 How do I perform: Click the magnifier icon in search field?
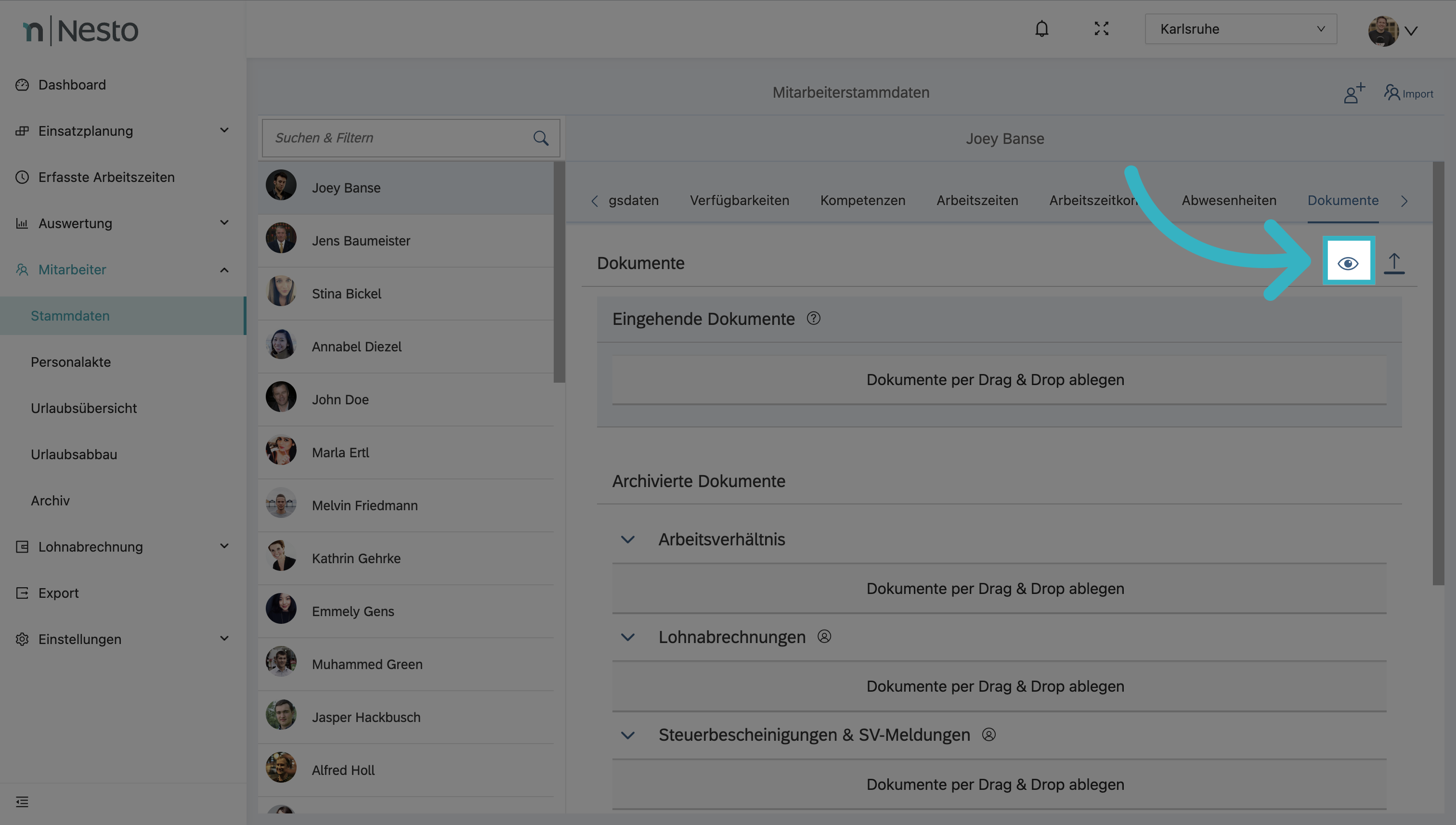(541, 138)
